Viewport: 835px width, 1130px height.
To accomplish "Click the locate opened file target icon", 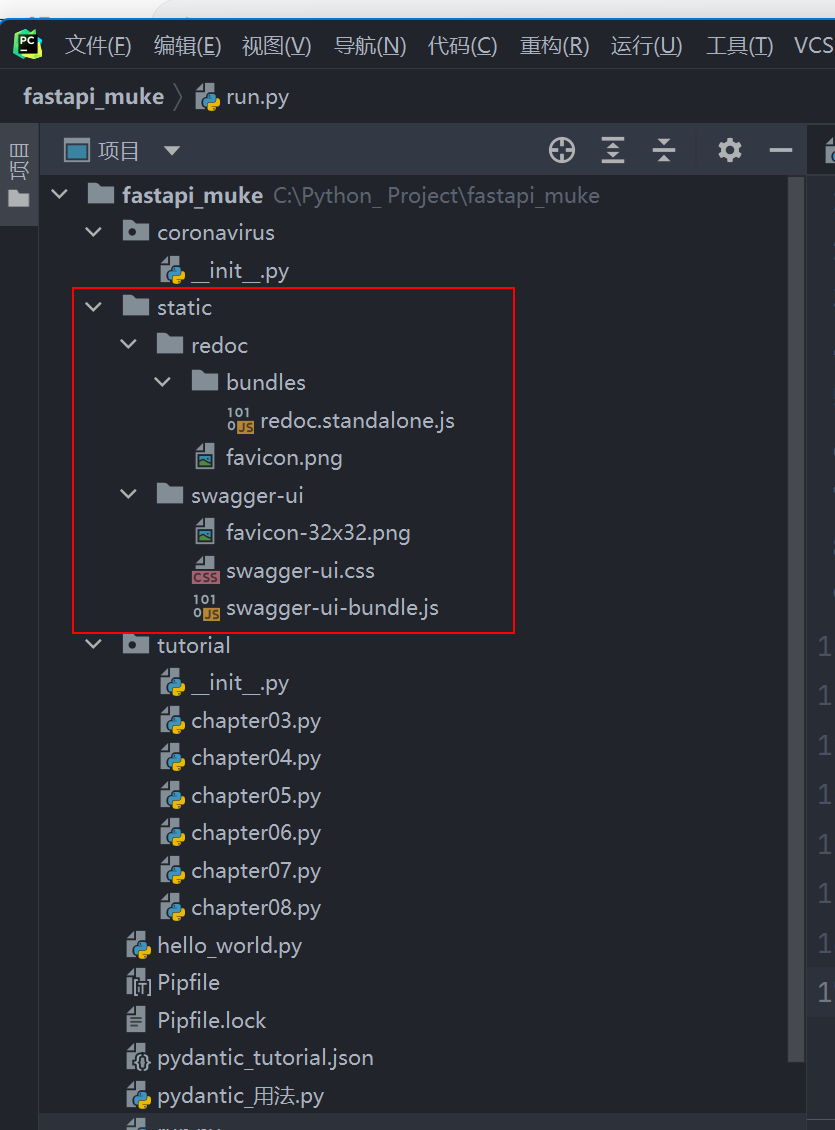I will click(561, 151).
